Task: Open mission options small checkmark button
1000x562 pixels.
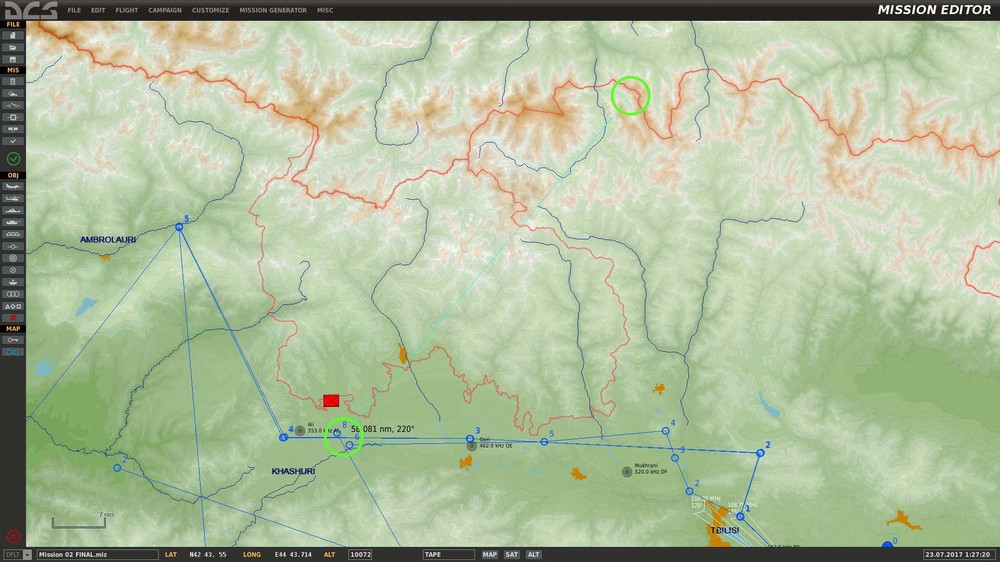Action: tap(13, 141)
